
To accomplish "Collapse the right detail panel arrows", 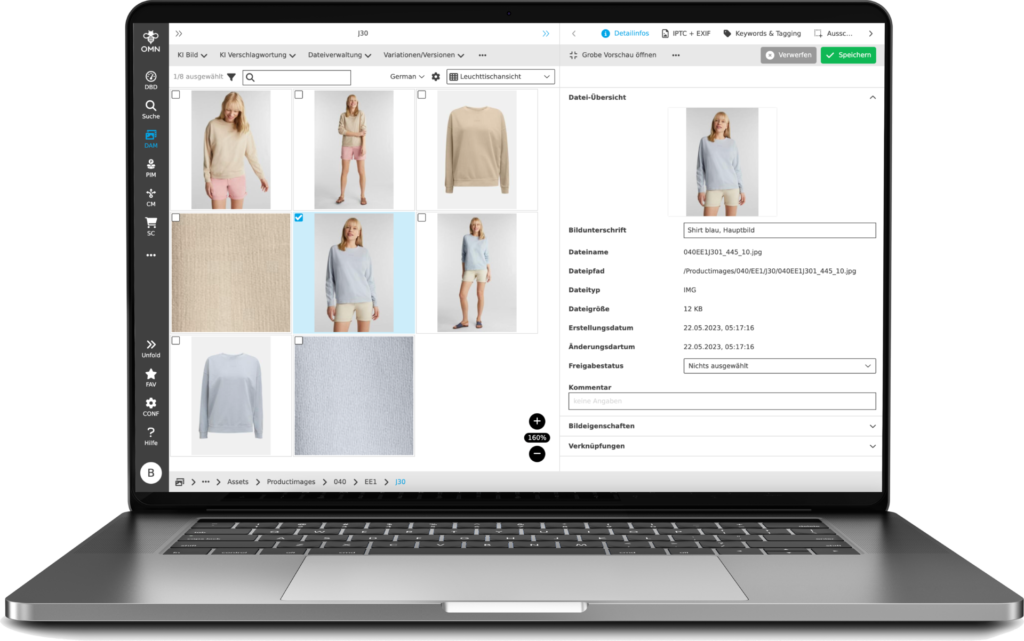I will (x=546, y=33).
